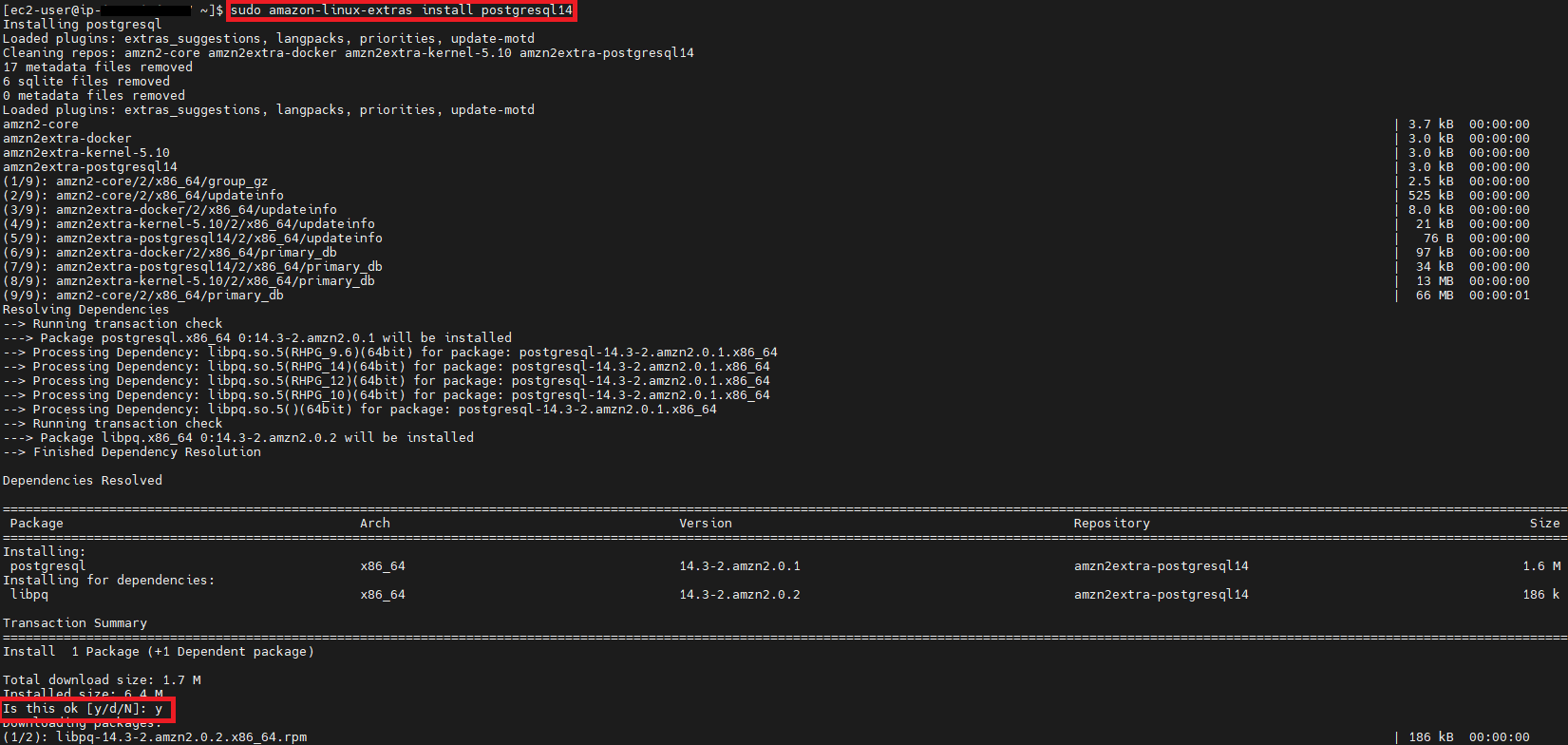Click the dependency line mentioning RHPG_10
The height and width of the screenshot is (745, 1568).
coord(387,395)
